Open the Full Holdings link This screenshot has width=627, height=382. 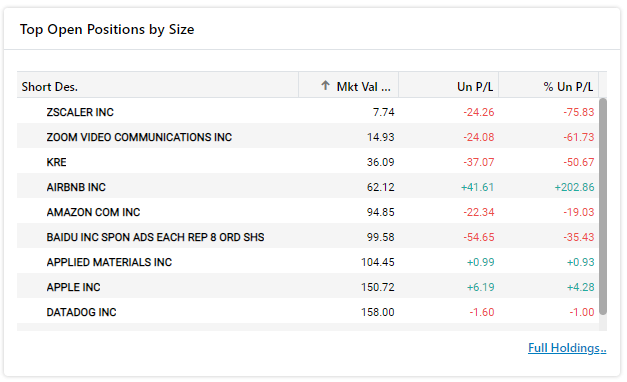[567, 348]
